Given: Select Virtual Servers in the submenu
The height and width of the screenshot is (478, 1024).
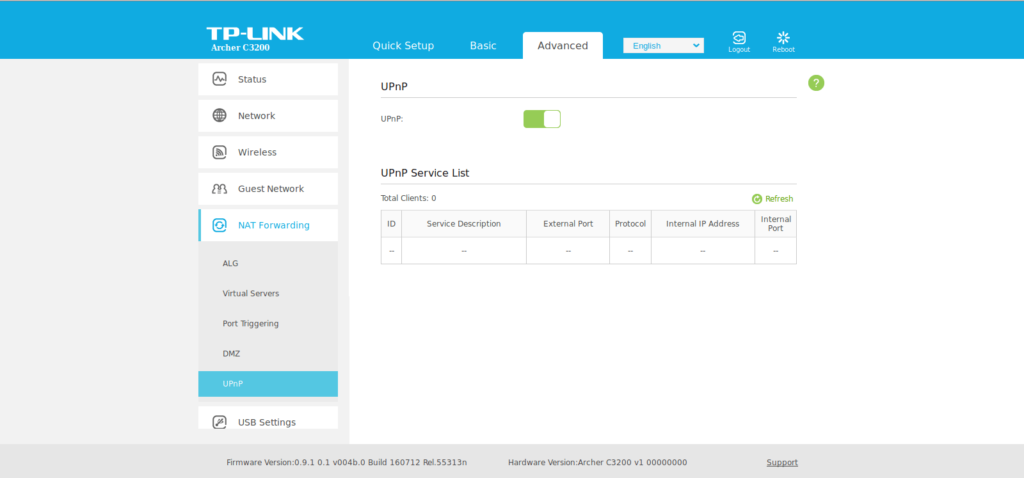Looking at the screenshot, I should (251, 294).
